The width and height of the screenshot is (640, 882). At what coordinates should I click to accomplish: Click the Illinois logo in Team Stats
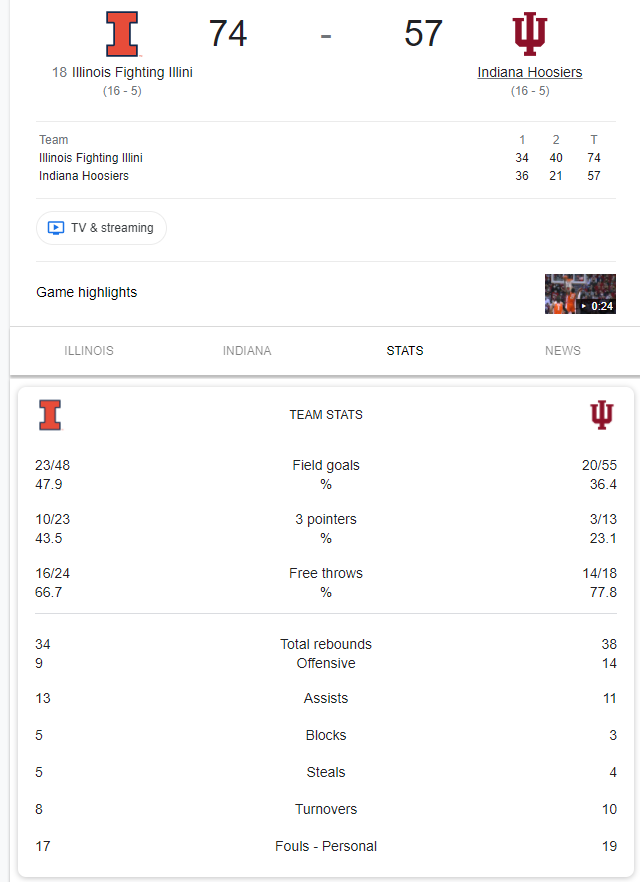[x=50, y=415]
